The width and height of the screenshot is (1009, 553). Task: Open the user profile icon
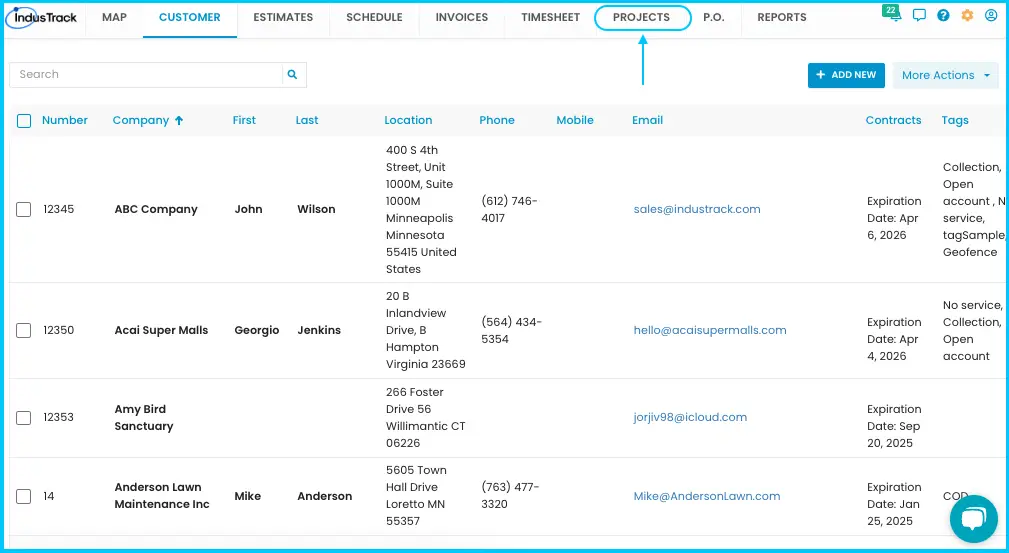point(991,15)
